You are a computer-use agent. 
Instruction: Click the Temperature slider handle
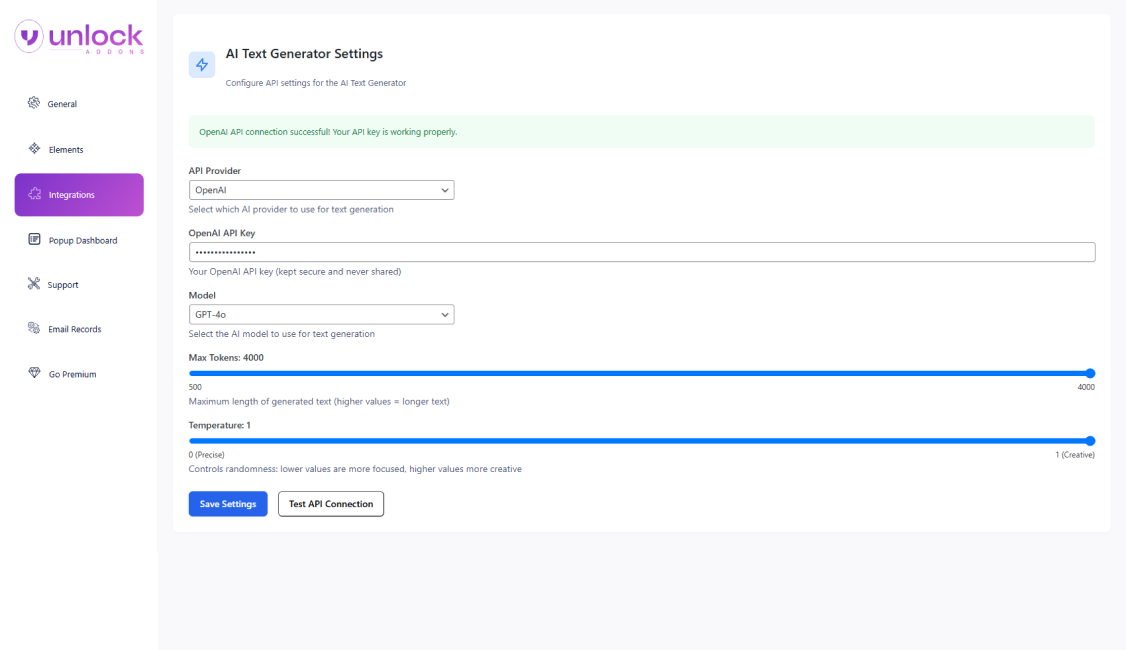click(x=1089, y=439)
